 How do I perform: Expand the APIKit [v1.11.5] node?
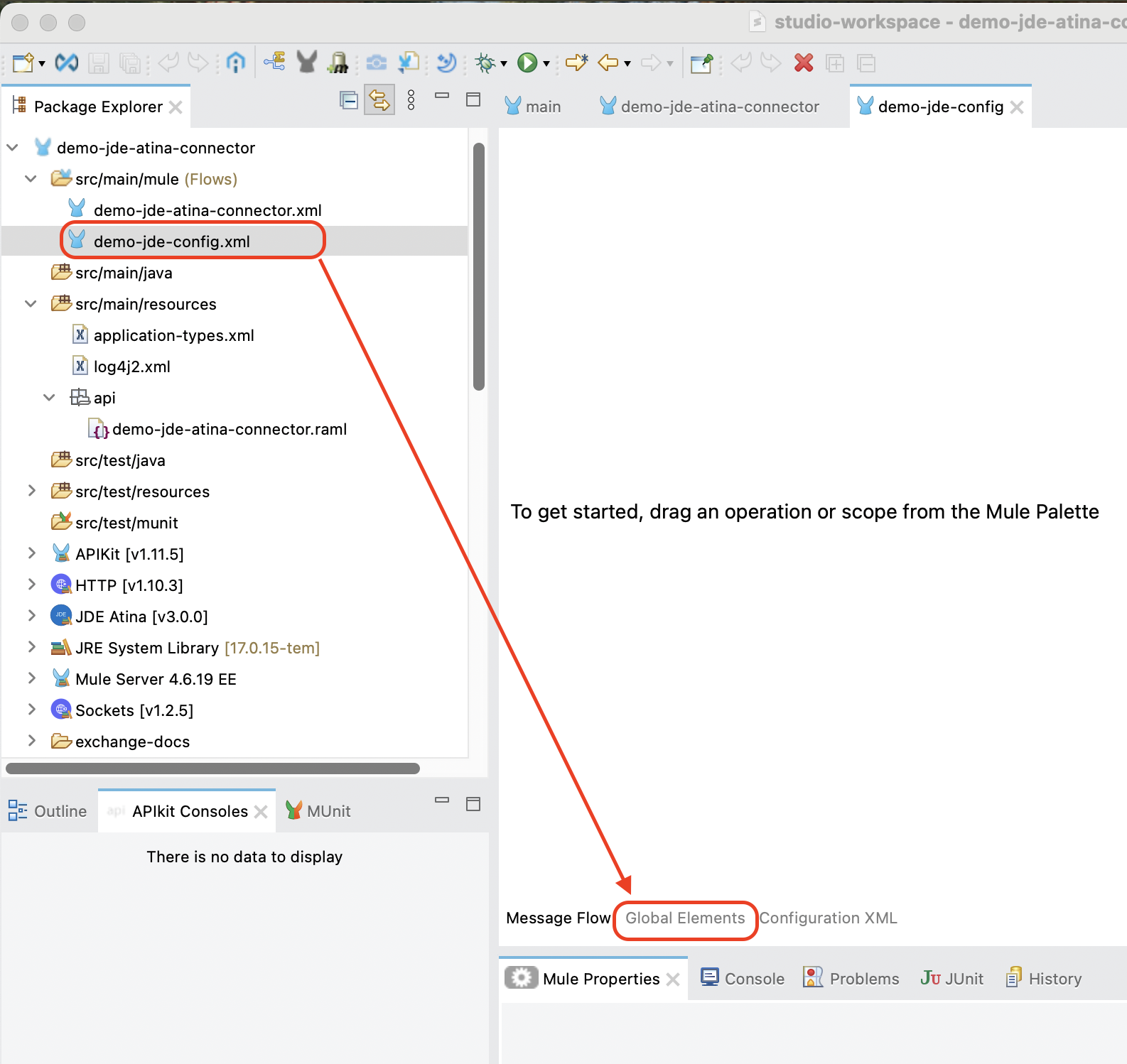pyautogui.click(x=31, y=553)
